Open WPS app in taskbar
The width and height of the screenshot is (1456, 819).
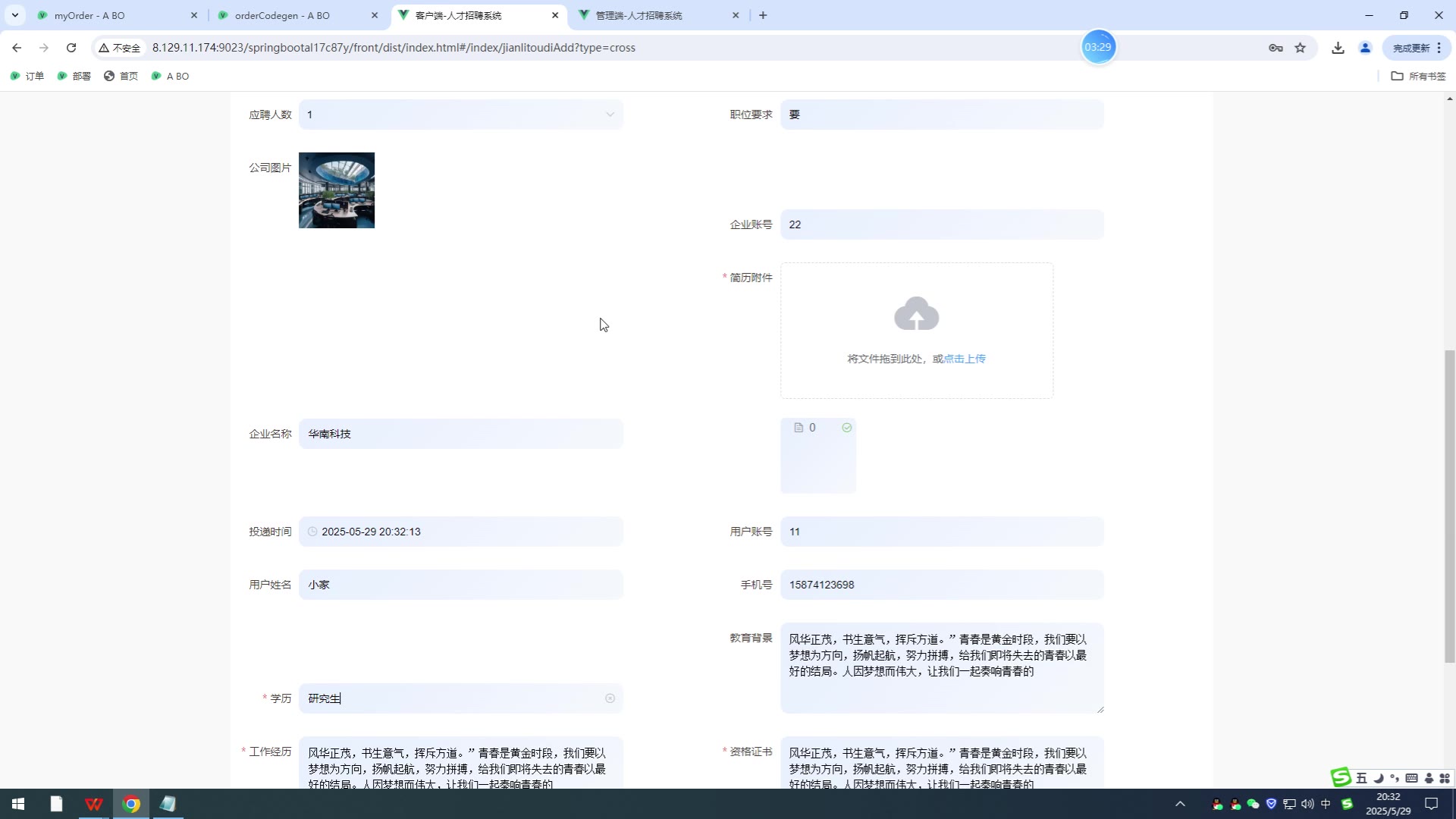[94, 804]
